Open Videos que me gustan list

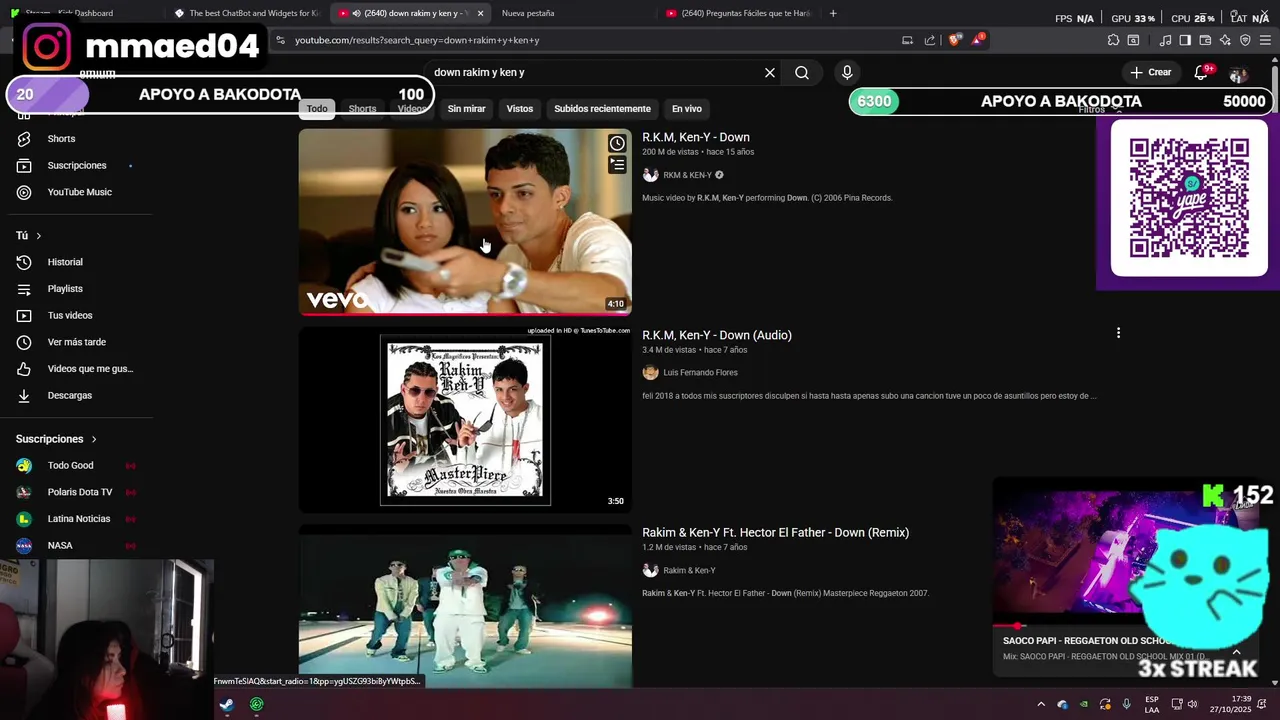click(90, 369)
